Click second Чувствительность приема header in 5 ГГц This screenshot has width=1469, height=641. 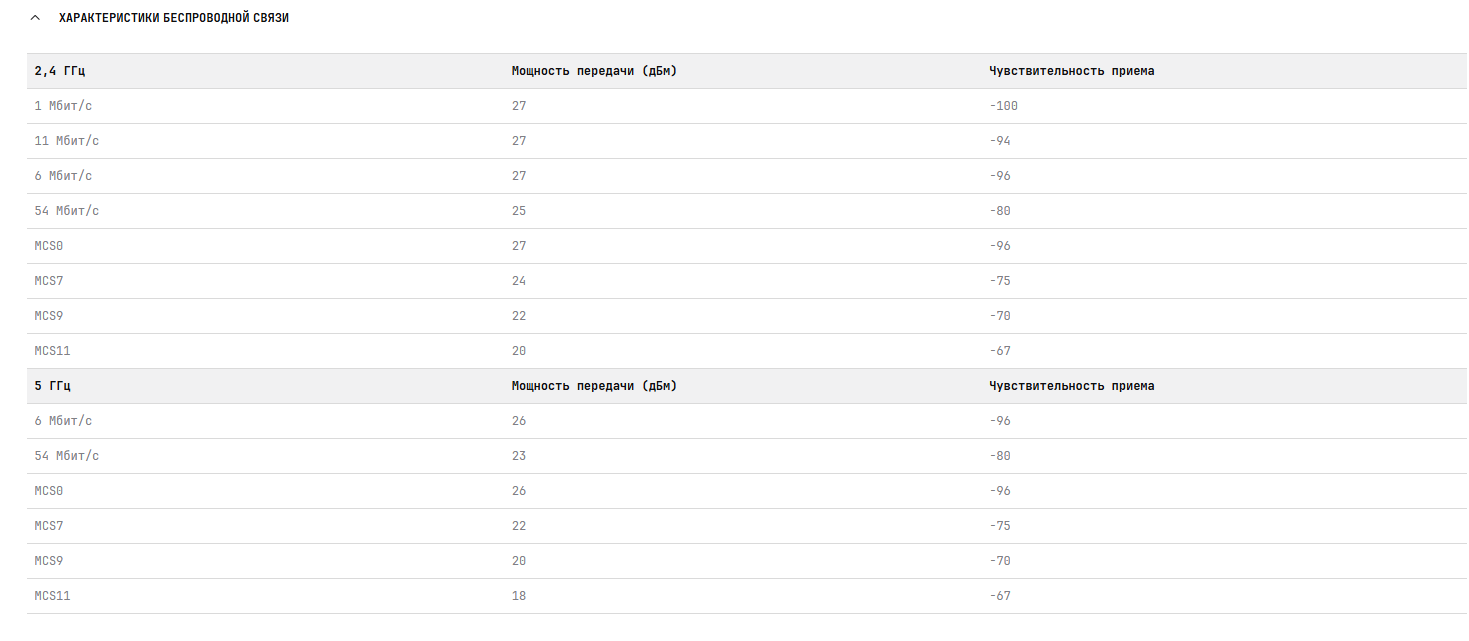click(1072, 386)
